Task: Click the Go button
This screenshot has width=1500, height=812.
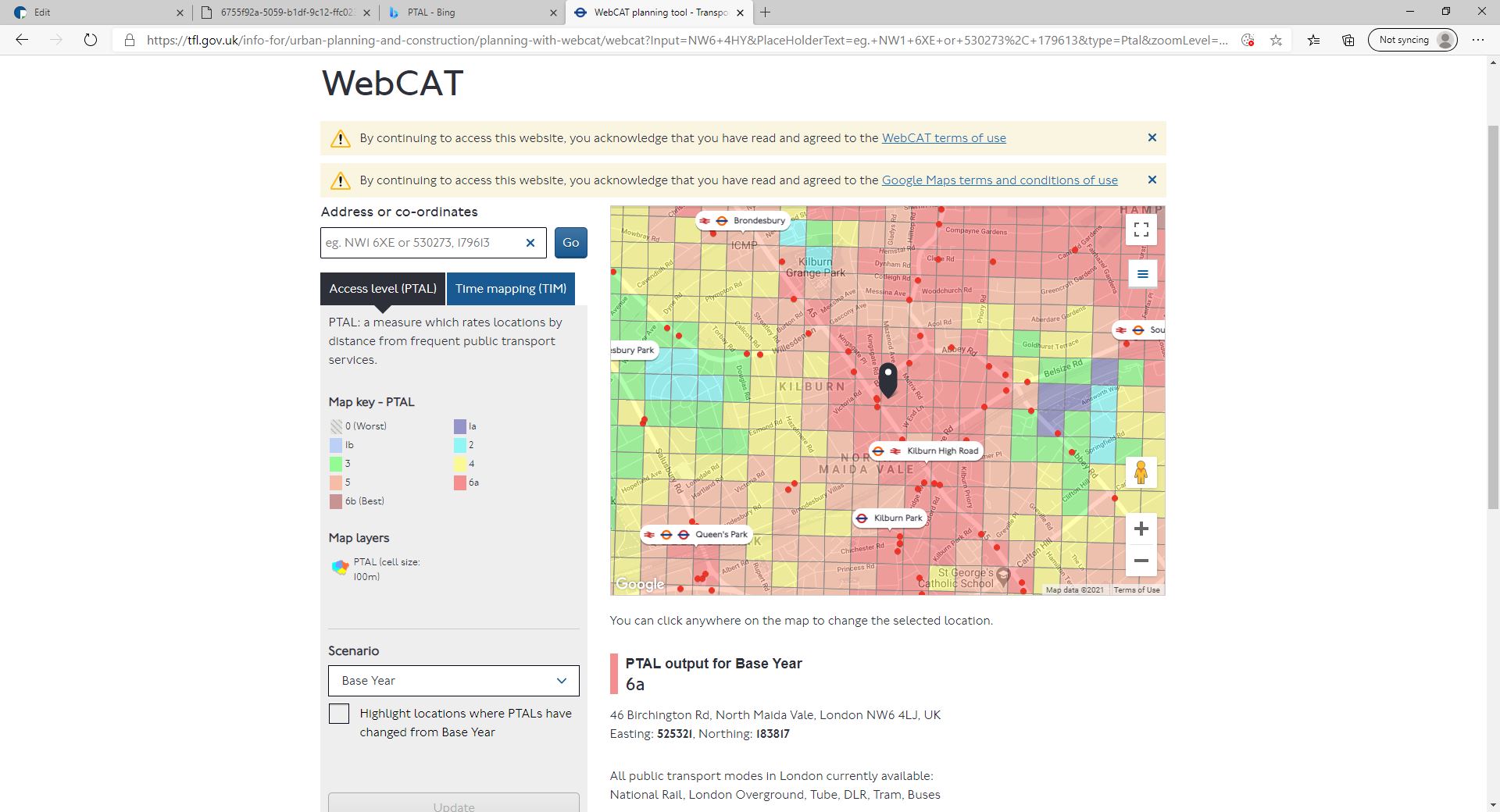Action: click(x=571, y=243)
